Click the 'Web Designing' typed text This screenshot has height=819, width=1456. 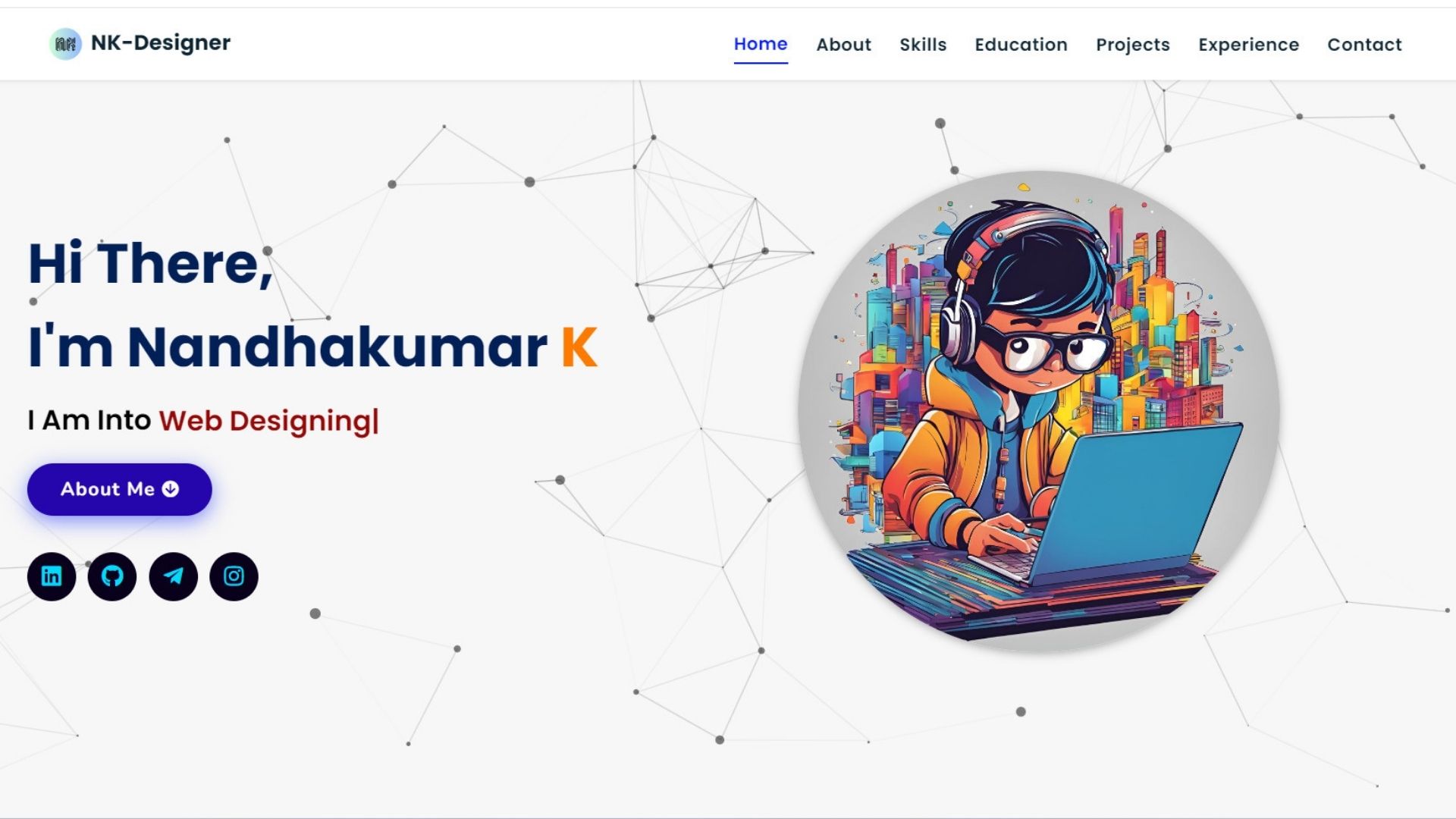point(265,421)
